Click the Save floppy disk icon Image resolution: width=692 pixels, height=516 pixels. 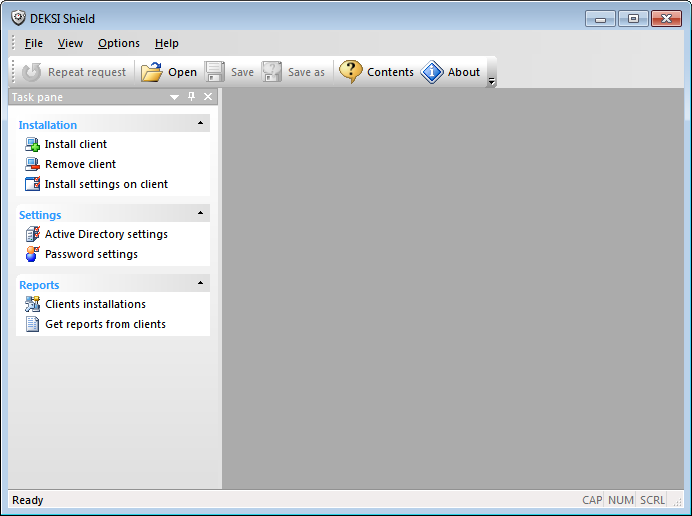click(x=215, y=72)
